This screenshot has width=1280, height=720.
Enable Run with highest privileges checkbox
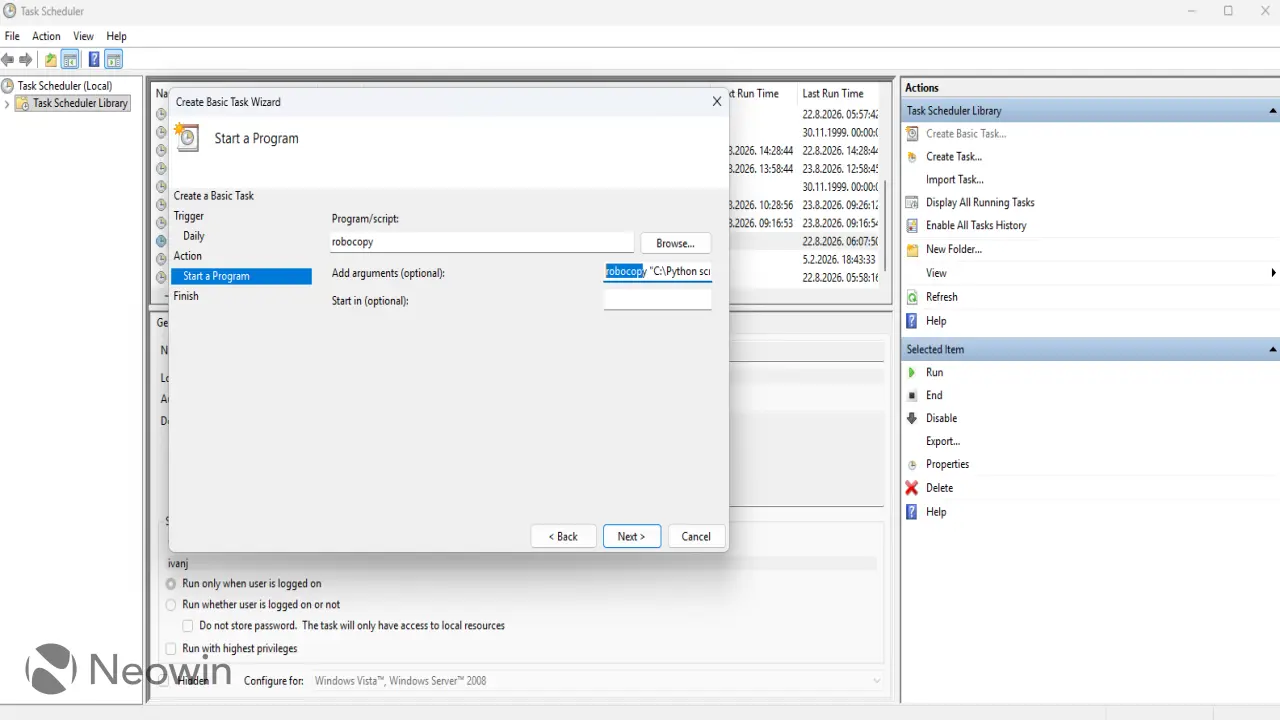(x=171, y=649)
